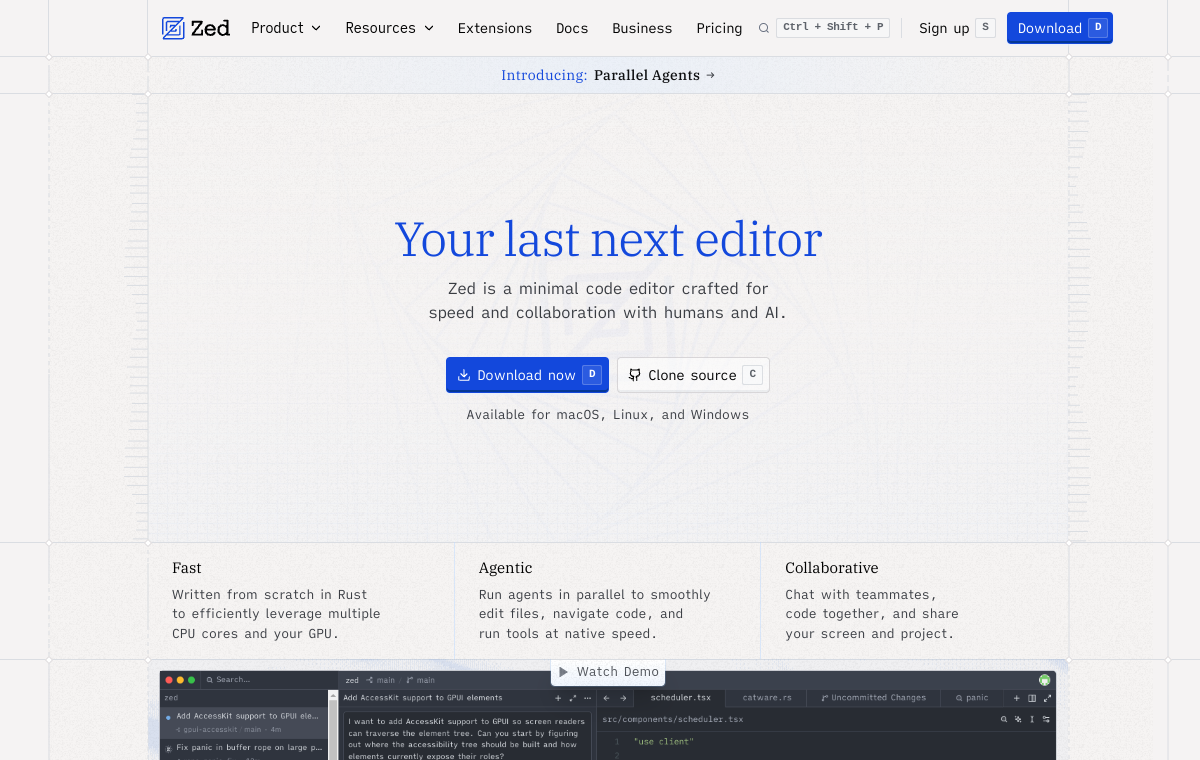Click the Sign up link
The image size is (1200, 760).
(x=956, y=28)
